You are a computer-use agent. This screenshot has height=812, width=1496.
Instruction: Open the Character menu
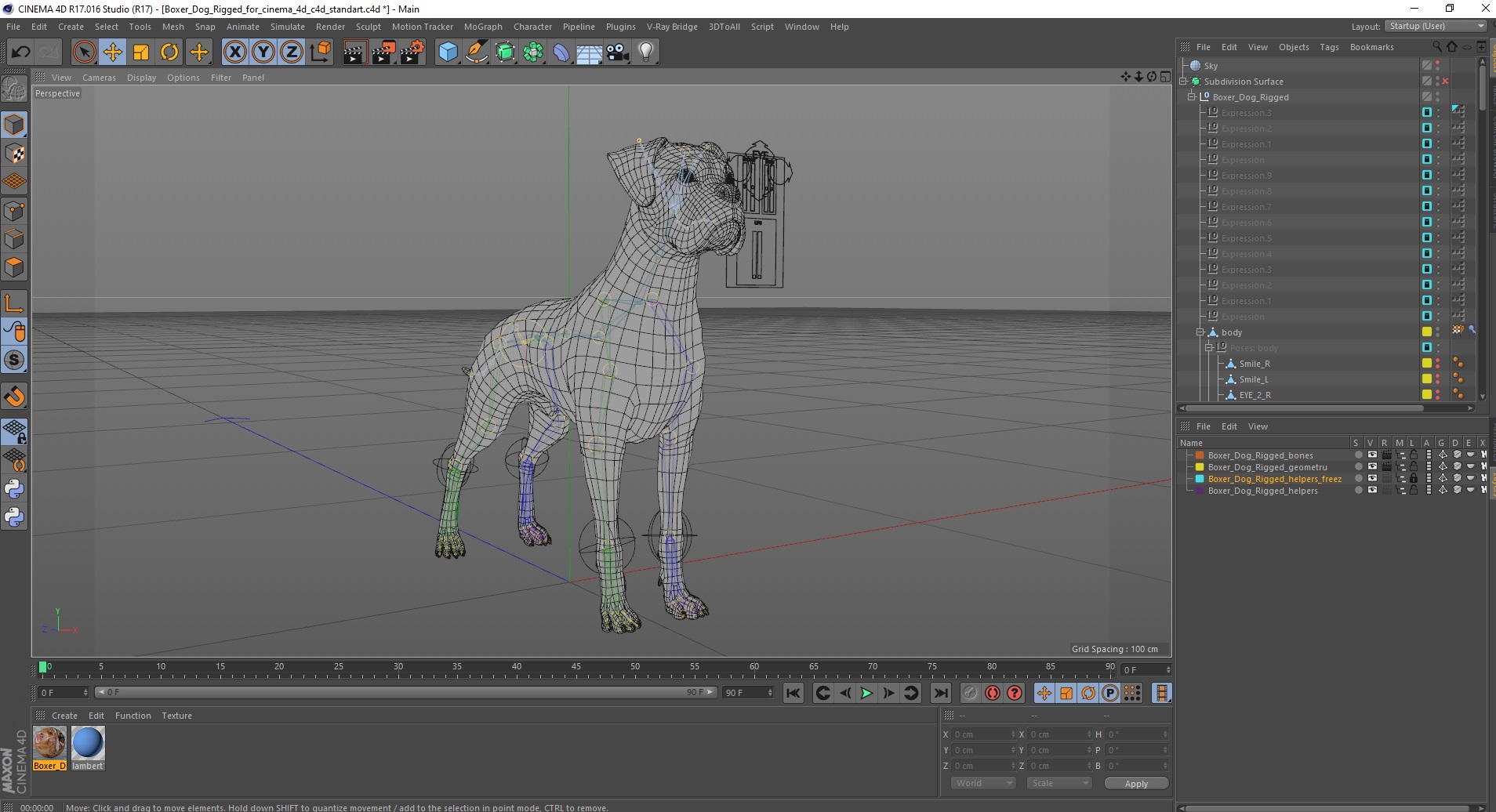(x=532, y=27)
